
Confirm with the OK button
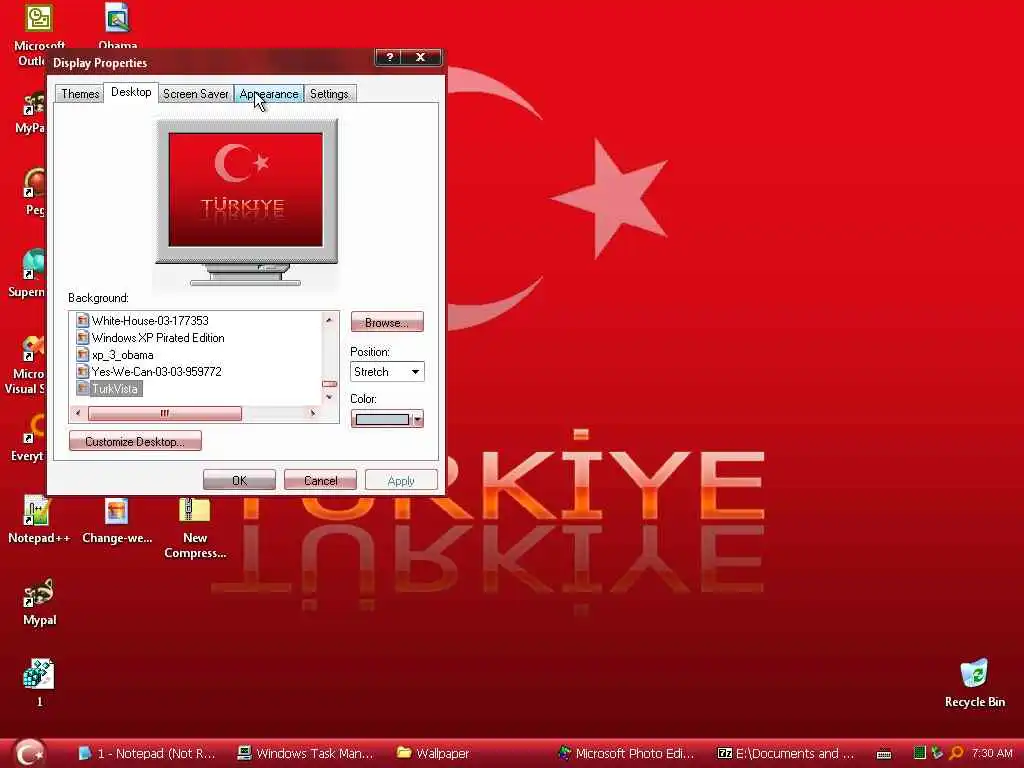[x=239, y=480]
